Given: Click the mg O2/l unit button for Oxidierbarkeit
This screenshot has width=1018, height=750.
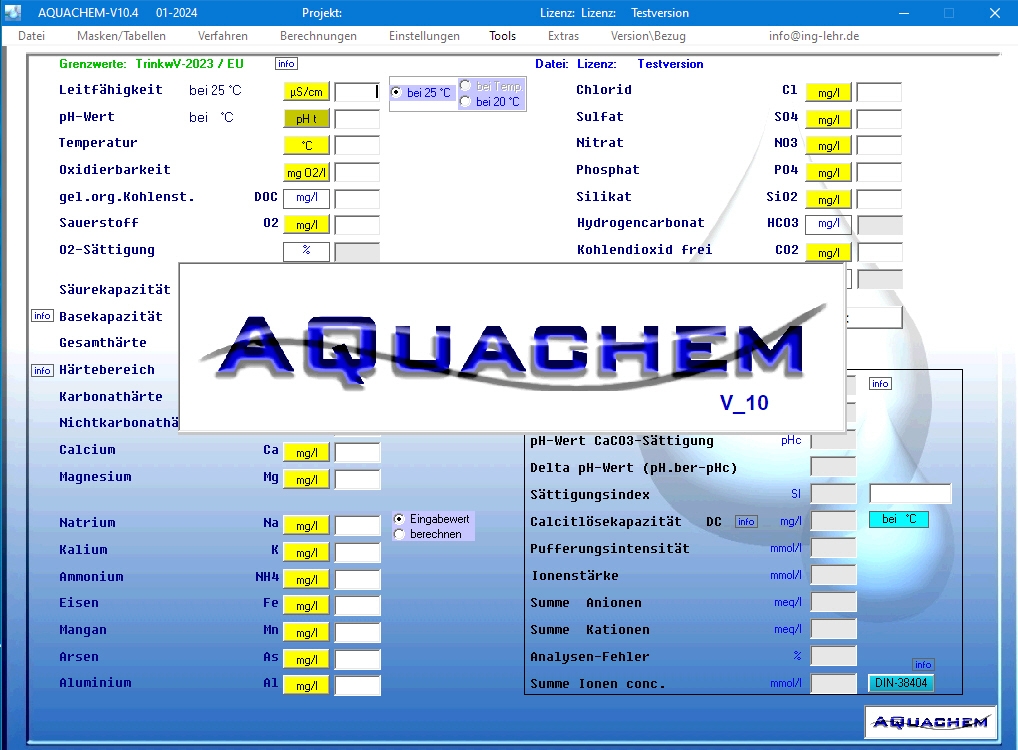Looking at the screenshot, I should point(306,173).
